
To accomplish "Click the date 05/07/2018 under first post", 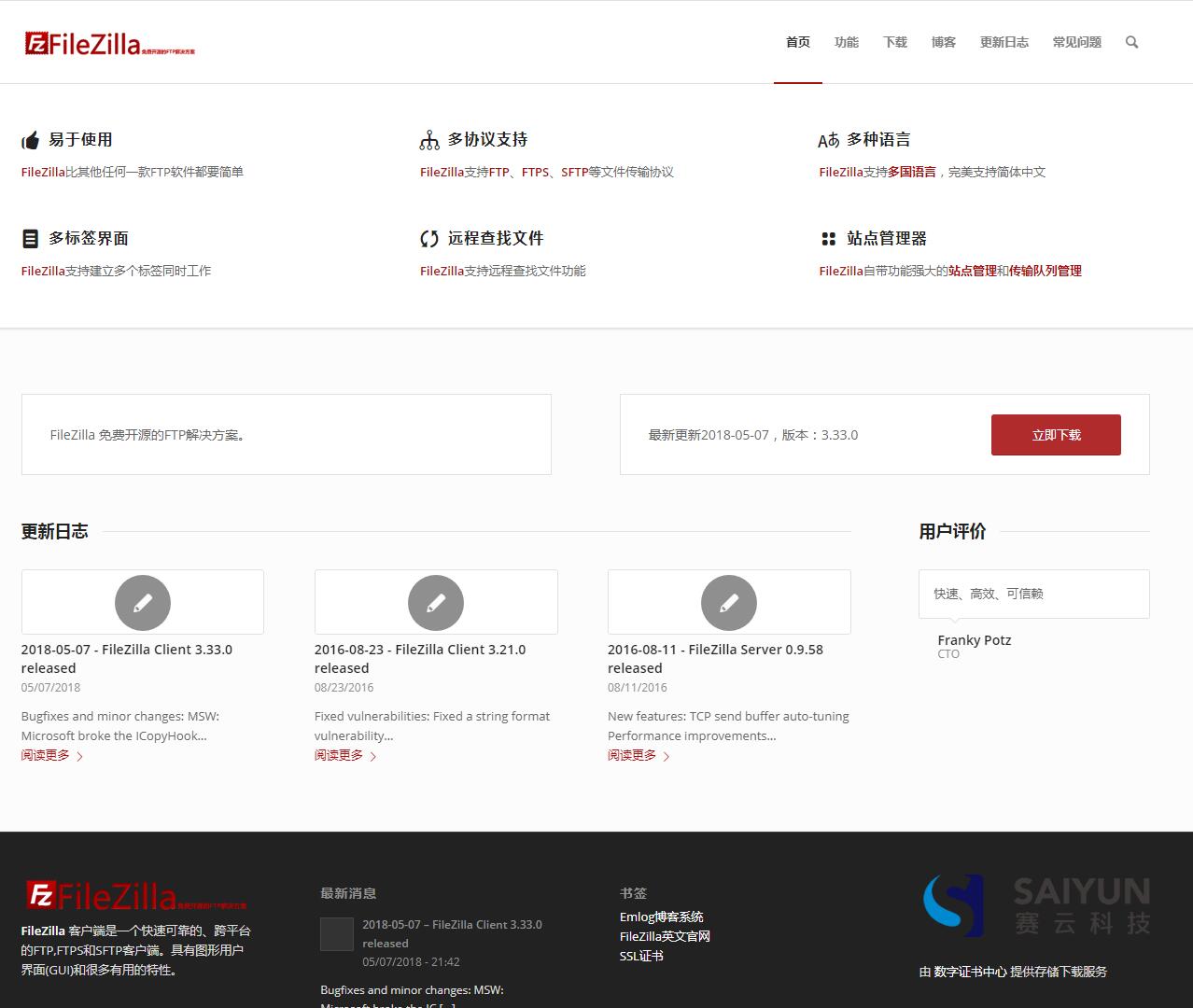I will (51, 687).
